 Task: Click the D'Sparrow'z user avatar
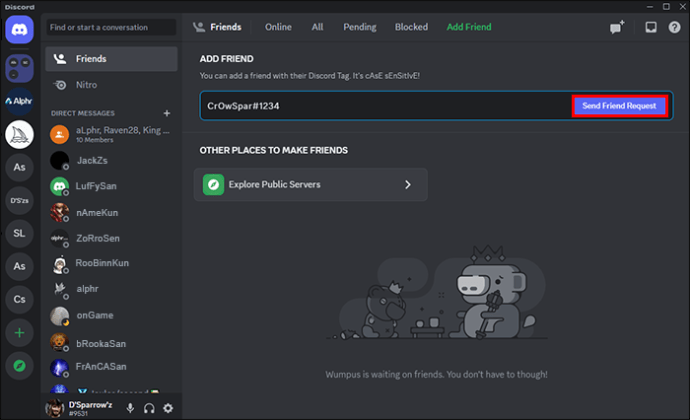click(55, 408)
